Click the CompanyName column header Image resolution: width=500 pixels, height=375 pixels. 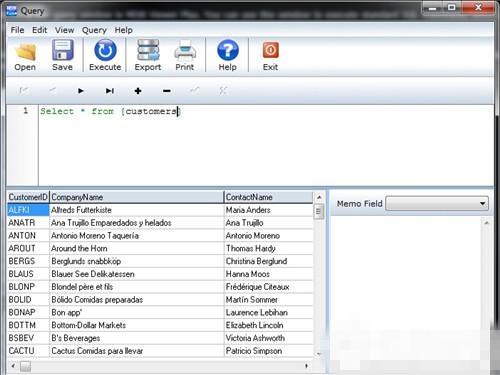[x=137, y=197]
